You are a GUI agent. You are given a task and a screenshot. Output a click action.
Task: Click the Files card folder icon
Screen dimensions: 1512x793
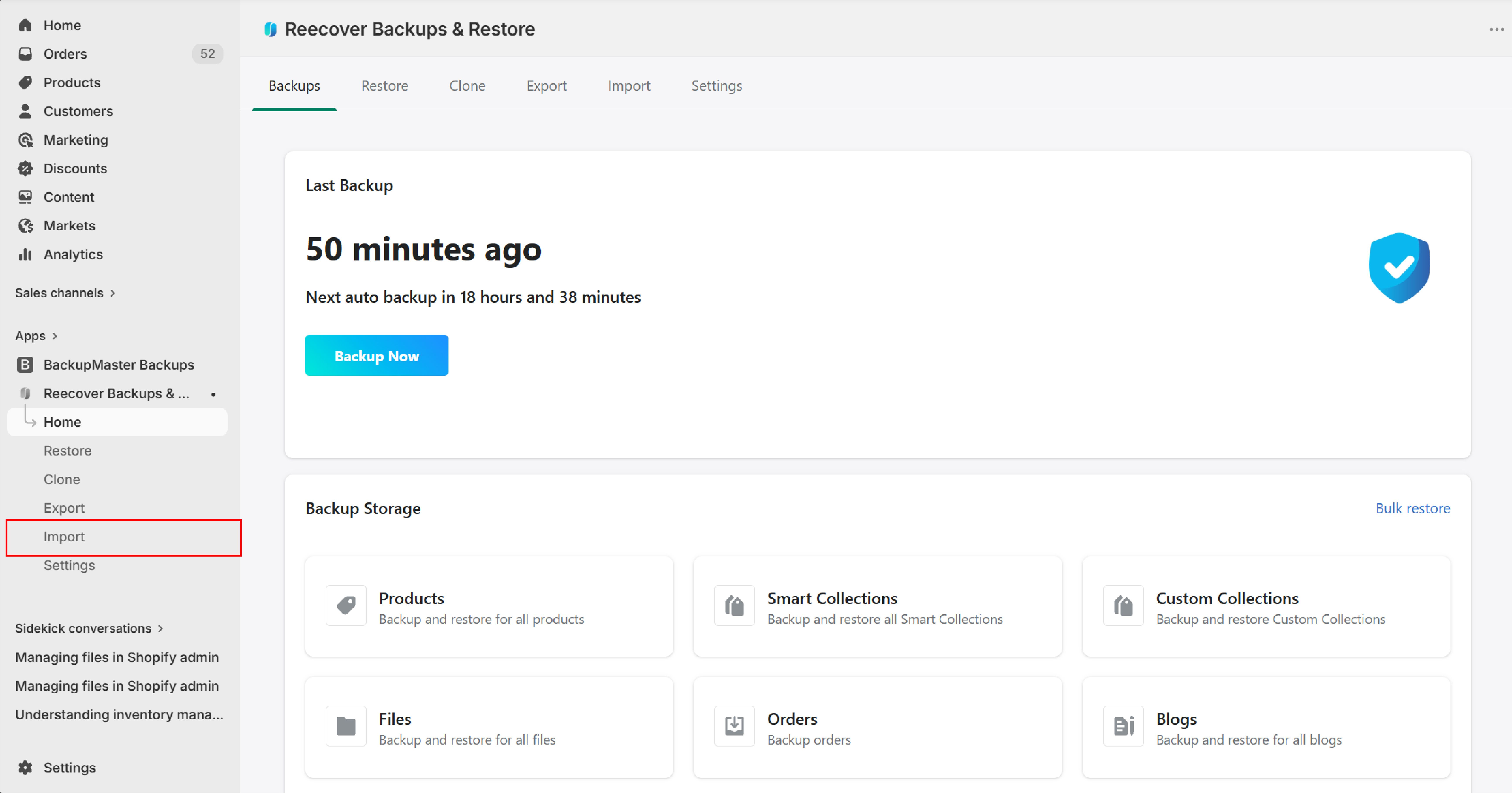click(346, 726)
